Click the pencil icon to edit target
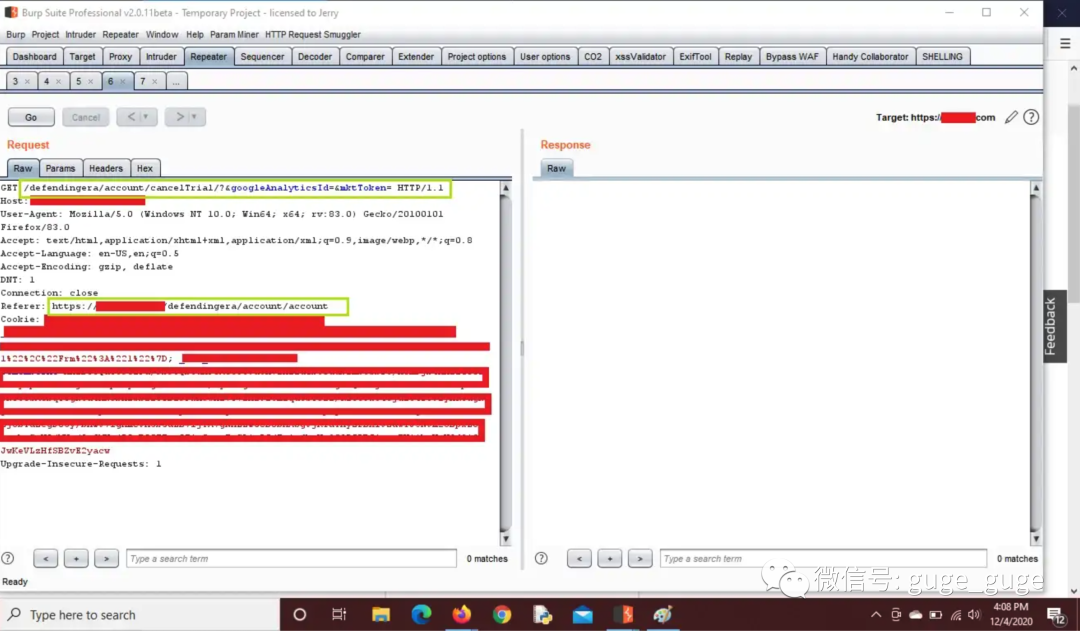1080x631 pixels. click(1010, 117)
